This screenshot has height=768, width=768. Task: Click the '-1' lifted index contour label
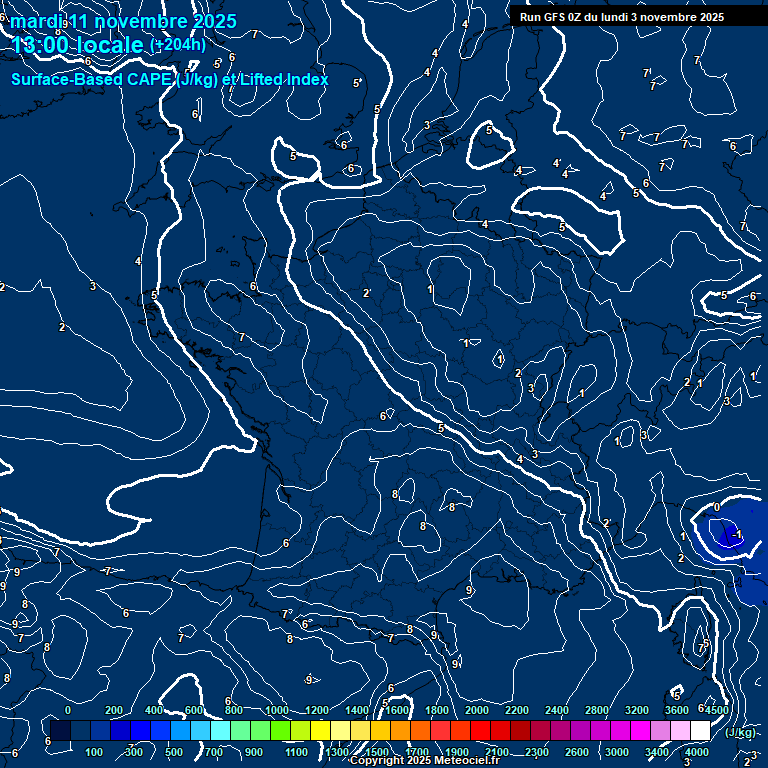pos(737,534)
